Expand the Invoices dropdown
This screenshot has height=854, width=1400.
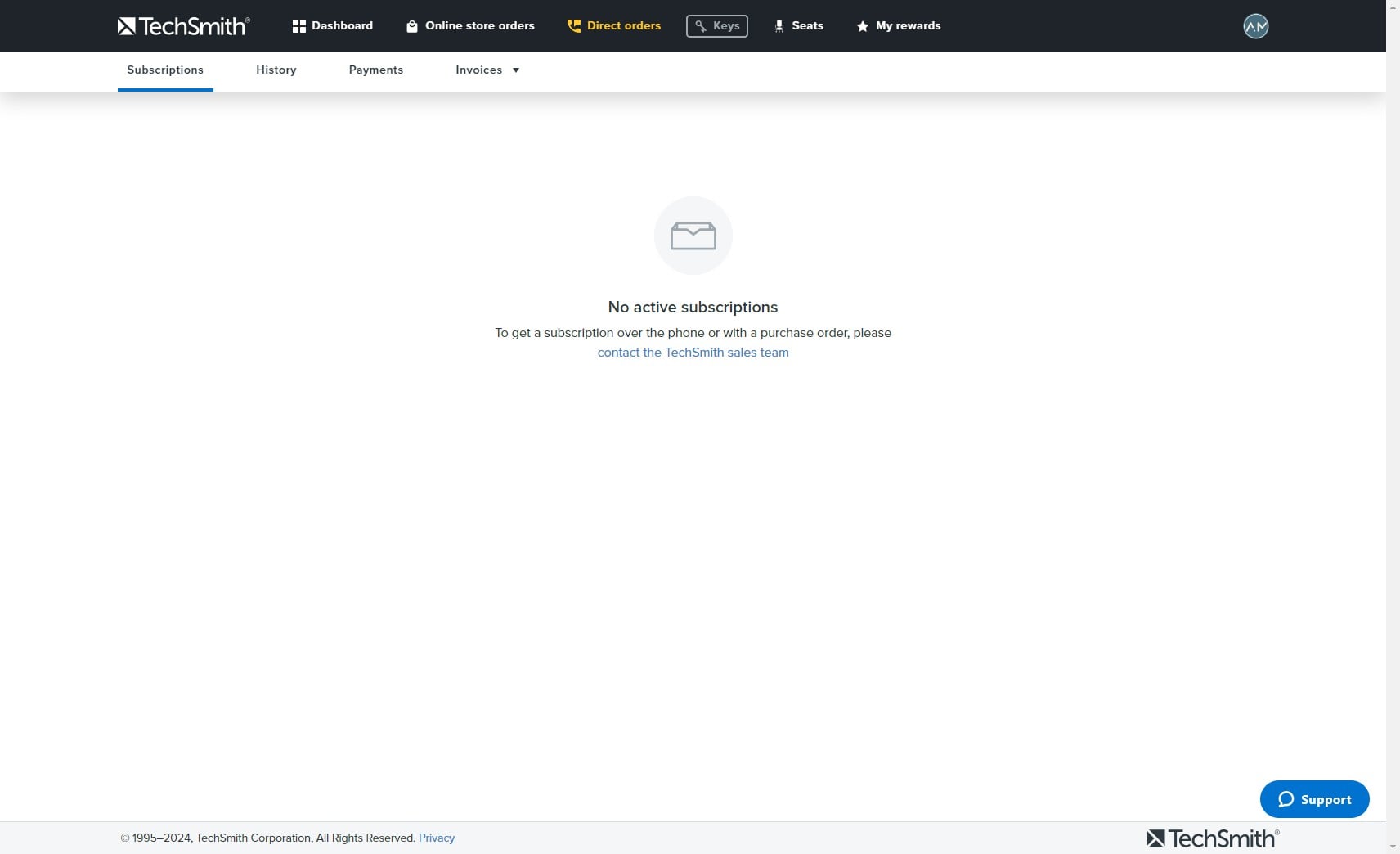point(487,70)
